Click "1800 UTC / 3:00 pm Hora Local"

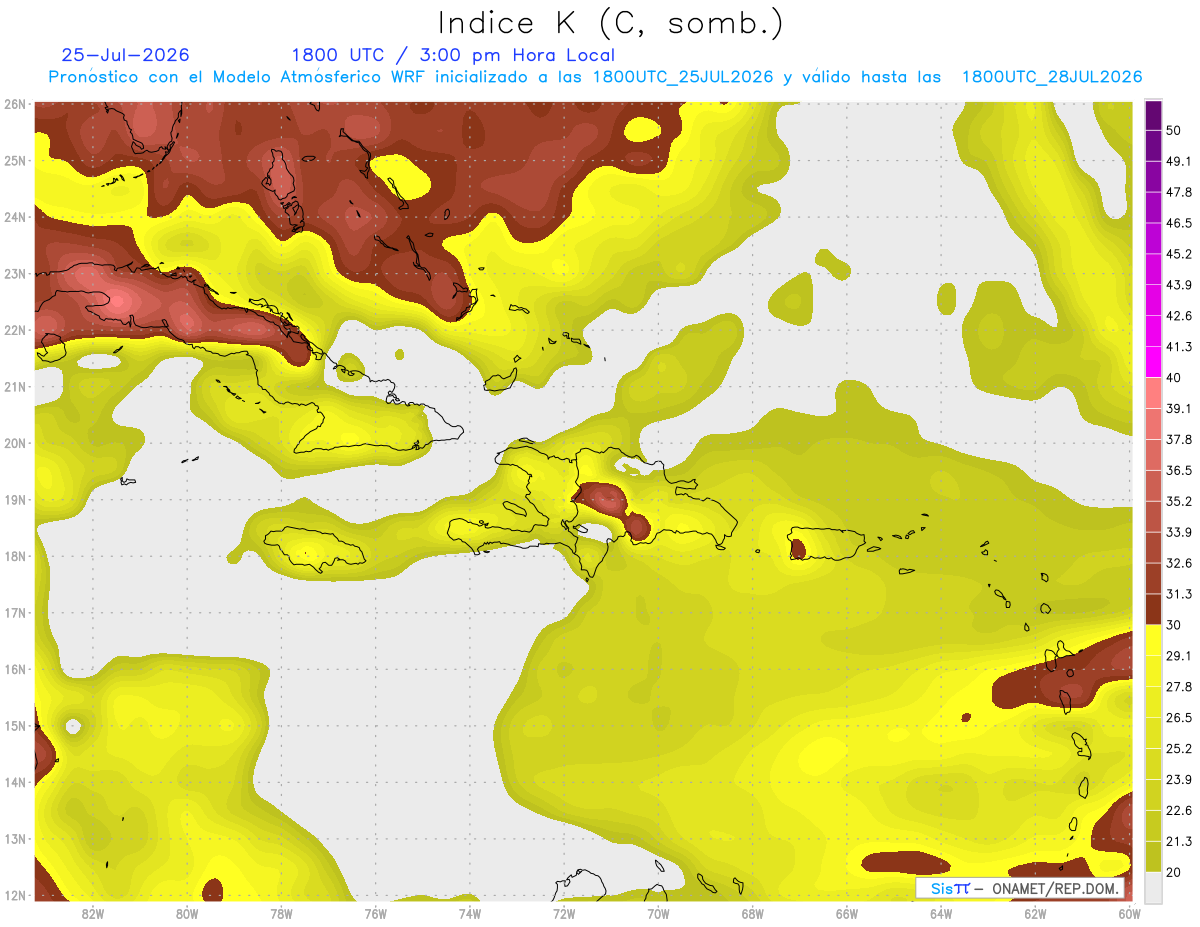453,55
